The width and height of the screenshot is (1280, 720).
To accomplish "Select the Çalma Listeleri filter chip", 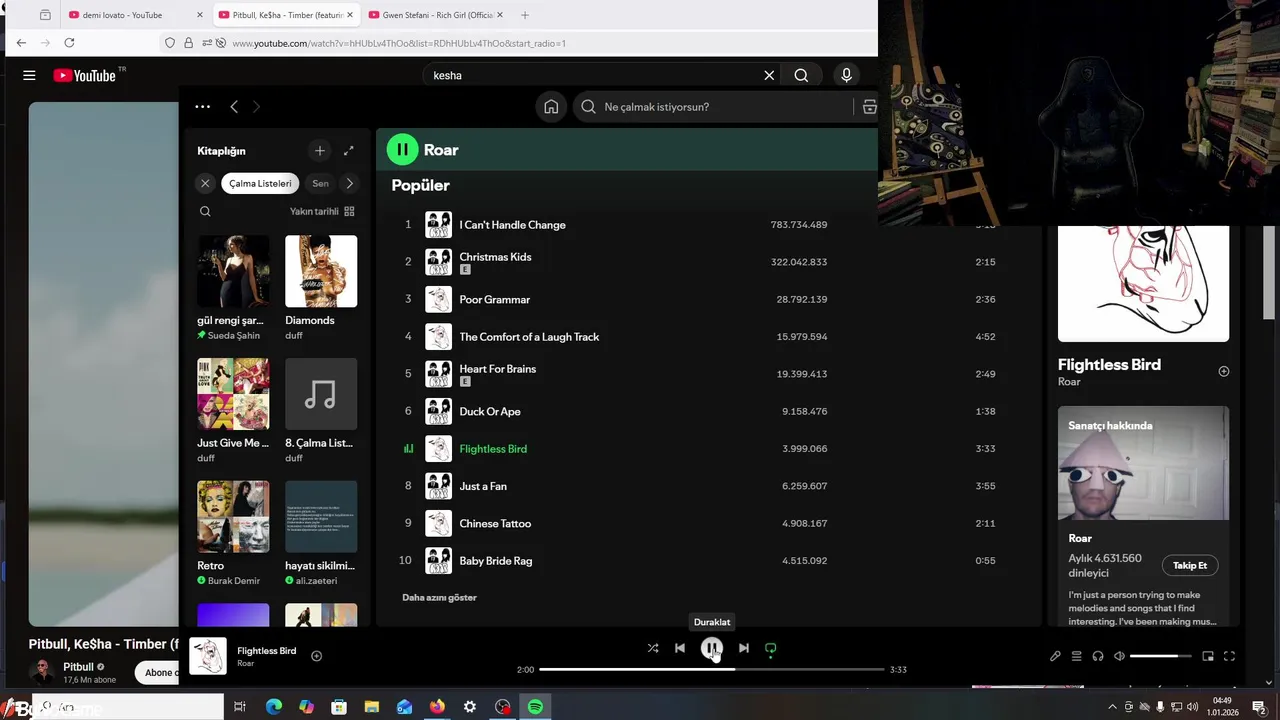I will [260, 183].
